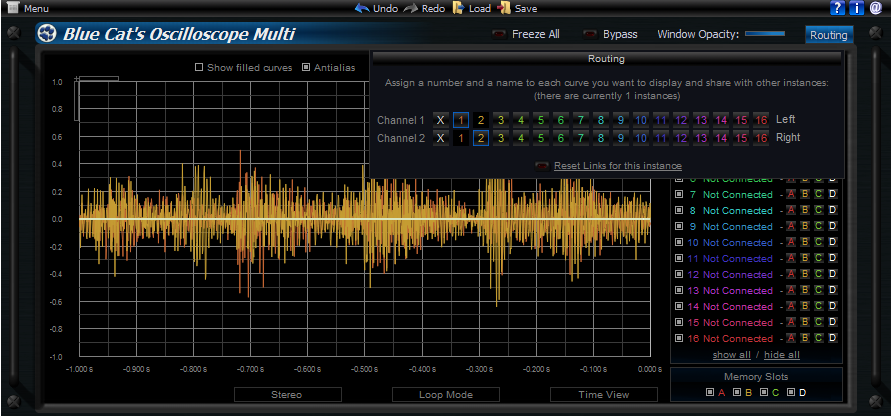
Task: Enable Show filled curves checkbox
Action: pos(199,68)
